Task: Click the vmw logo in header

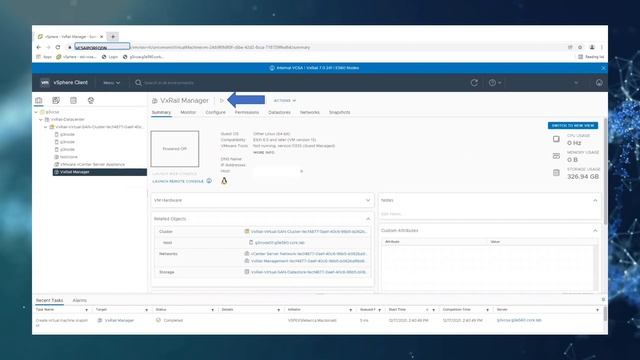Action: [x=45, y=82]
